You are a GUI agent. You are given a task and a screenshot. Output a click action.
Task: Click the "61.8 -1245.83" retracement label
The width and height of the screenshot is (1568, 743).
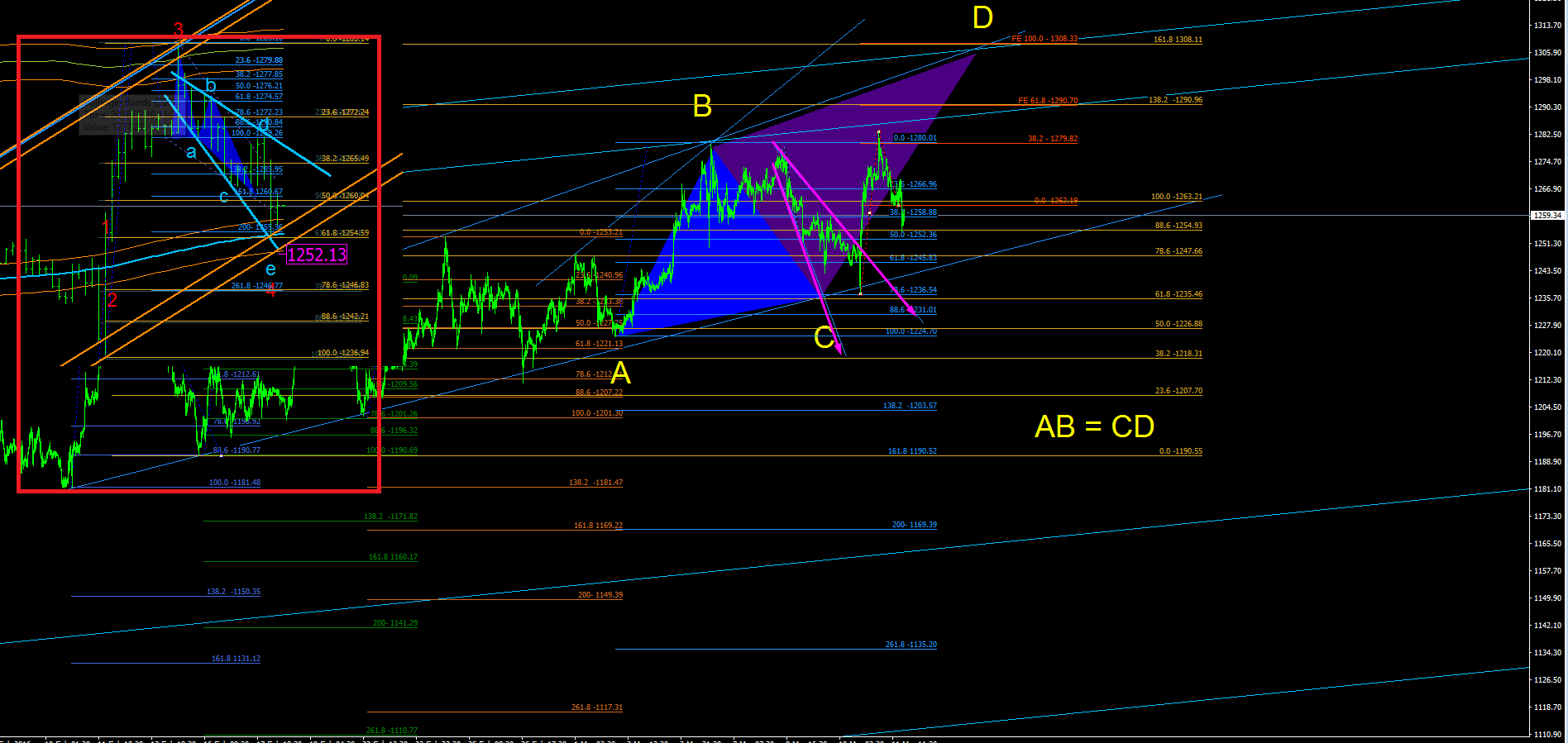(x=913, y=258)
